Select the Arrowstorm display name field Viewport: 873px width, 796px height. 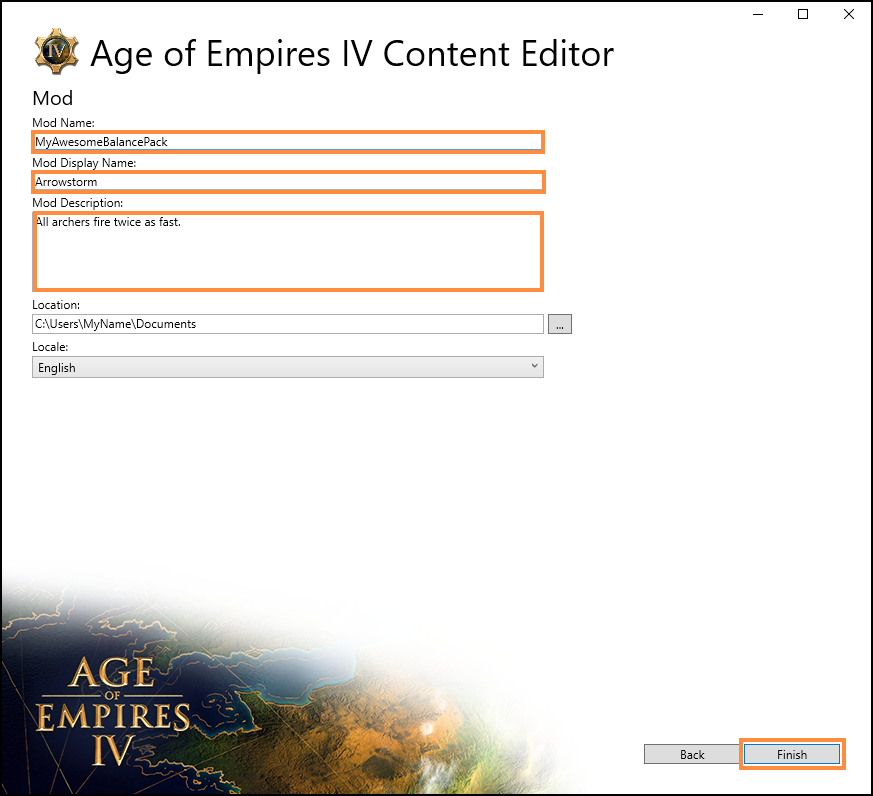pos(288,182)
